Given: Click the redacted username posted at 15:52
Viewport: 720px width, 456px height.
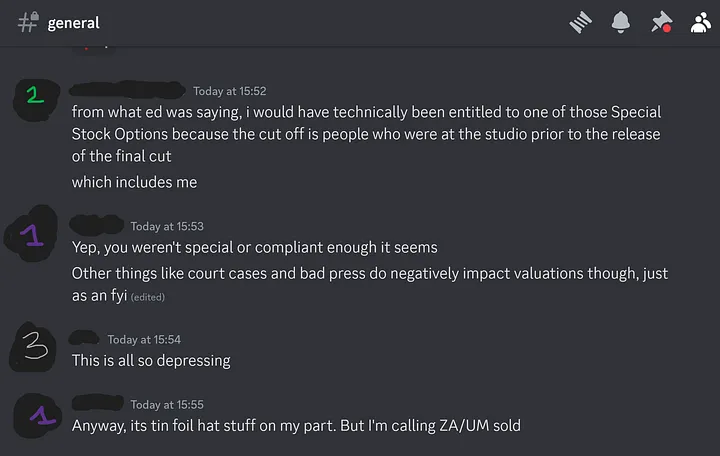Looking at the screenshot, I should click(x=127, y=90).
